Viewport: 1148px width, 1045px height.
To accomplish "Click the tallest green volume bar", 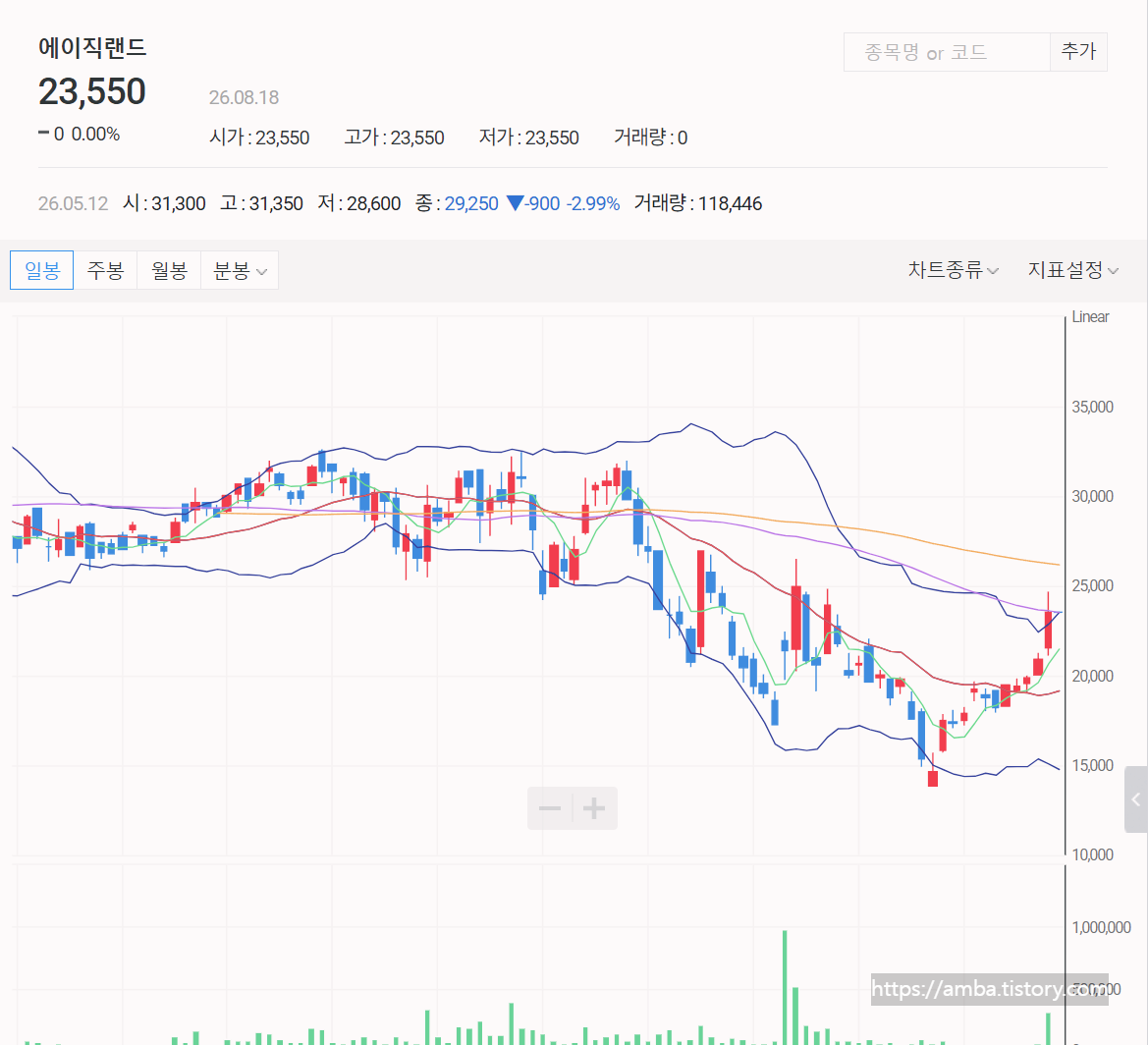I will pyautogui.click(x=785, y=987).
